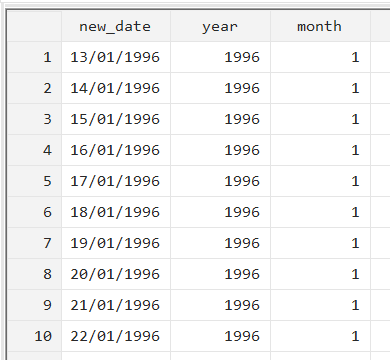Select row number 5 header
Image resolution: width=390 pixels, height=360 pixels.
pyautogui.click(x=35, y=181)
